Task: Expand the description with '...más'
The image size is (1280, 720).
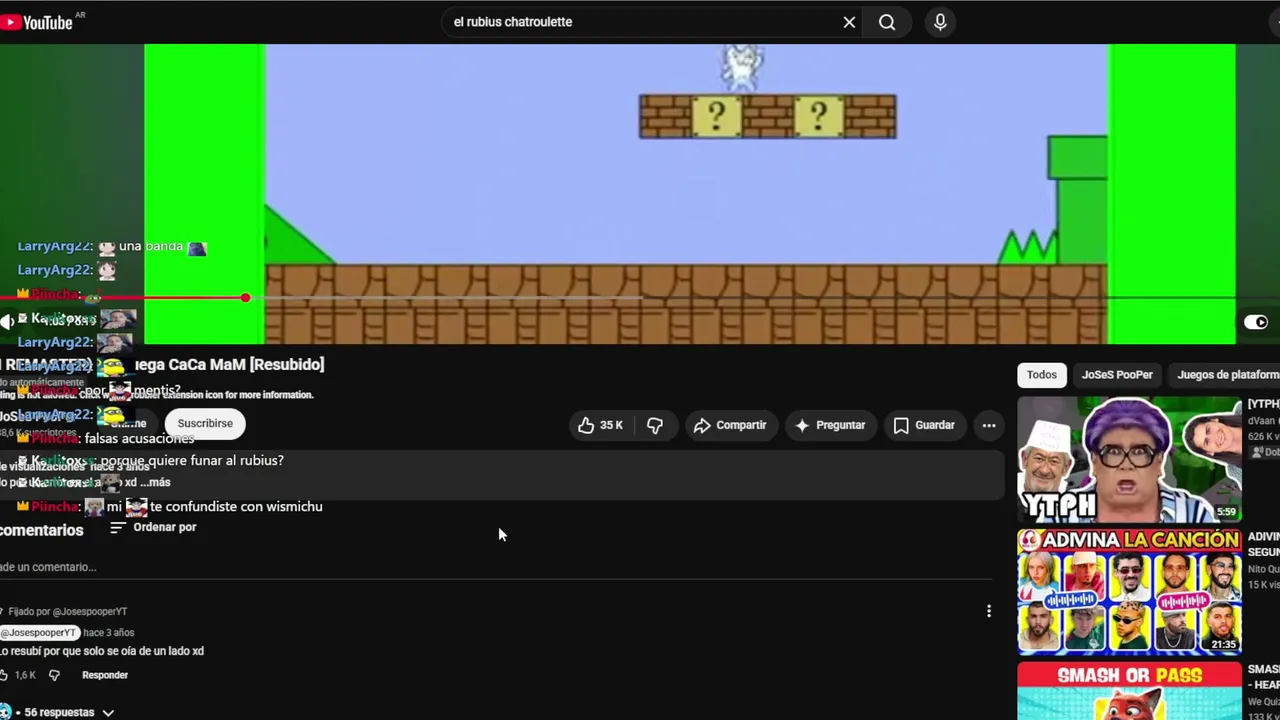Action: [x=155, y=482]
